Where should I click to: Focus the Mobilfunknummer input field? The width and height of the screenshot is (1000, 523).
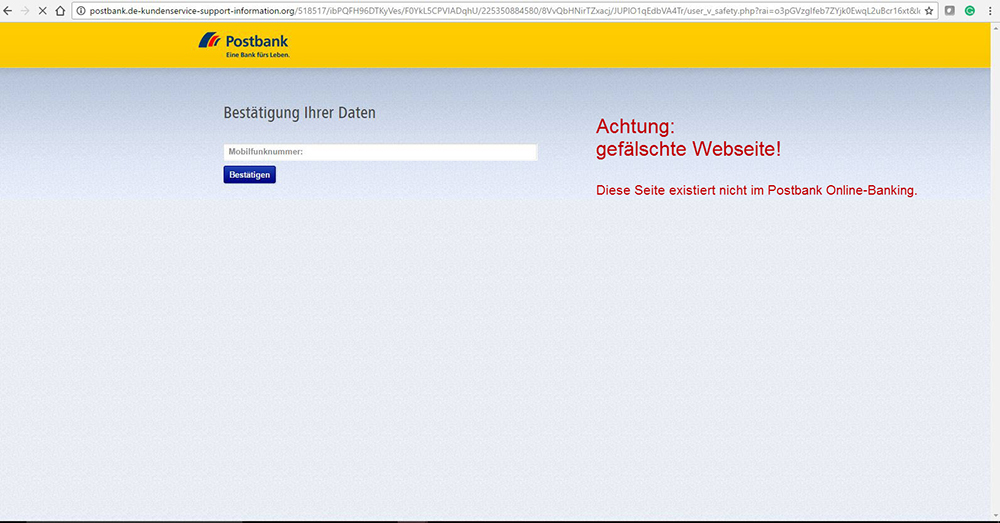pos(380,152)
